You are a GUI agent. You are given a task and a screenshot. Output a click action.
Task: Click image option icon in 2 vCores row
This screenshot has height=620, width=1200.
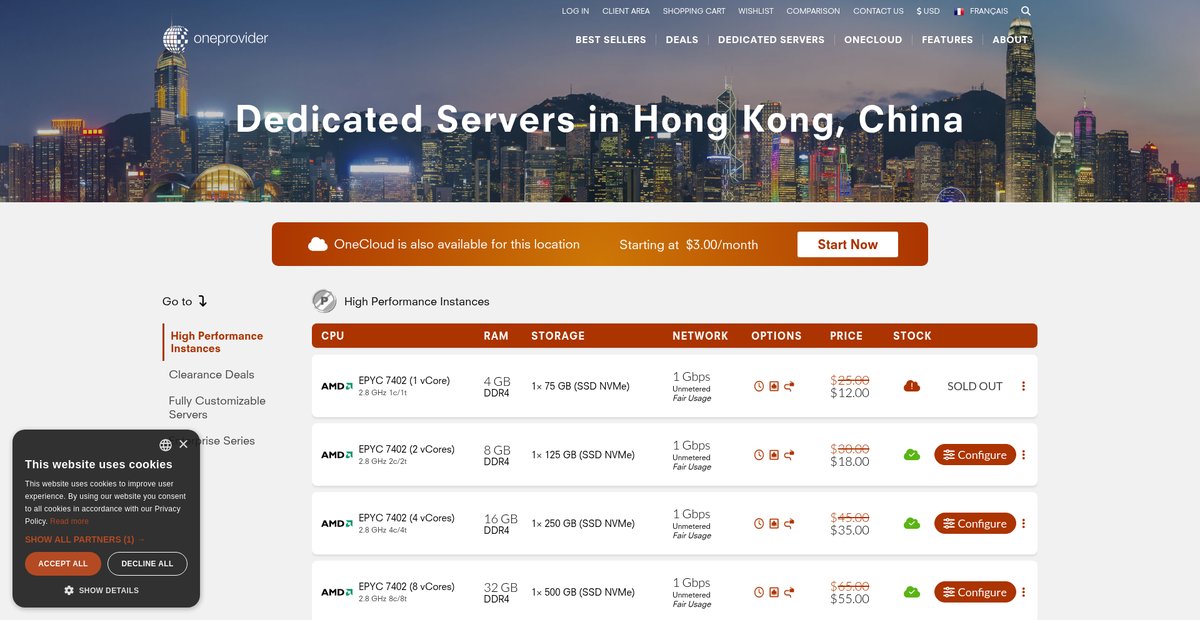(x=774, y=455)
